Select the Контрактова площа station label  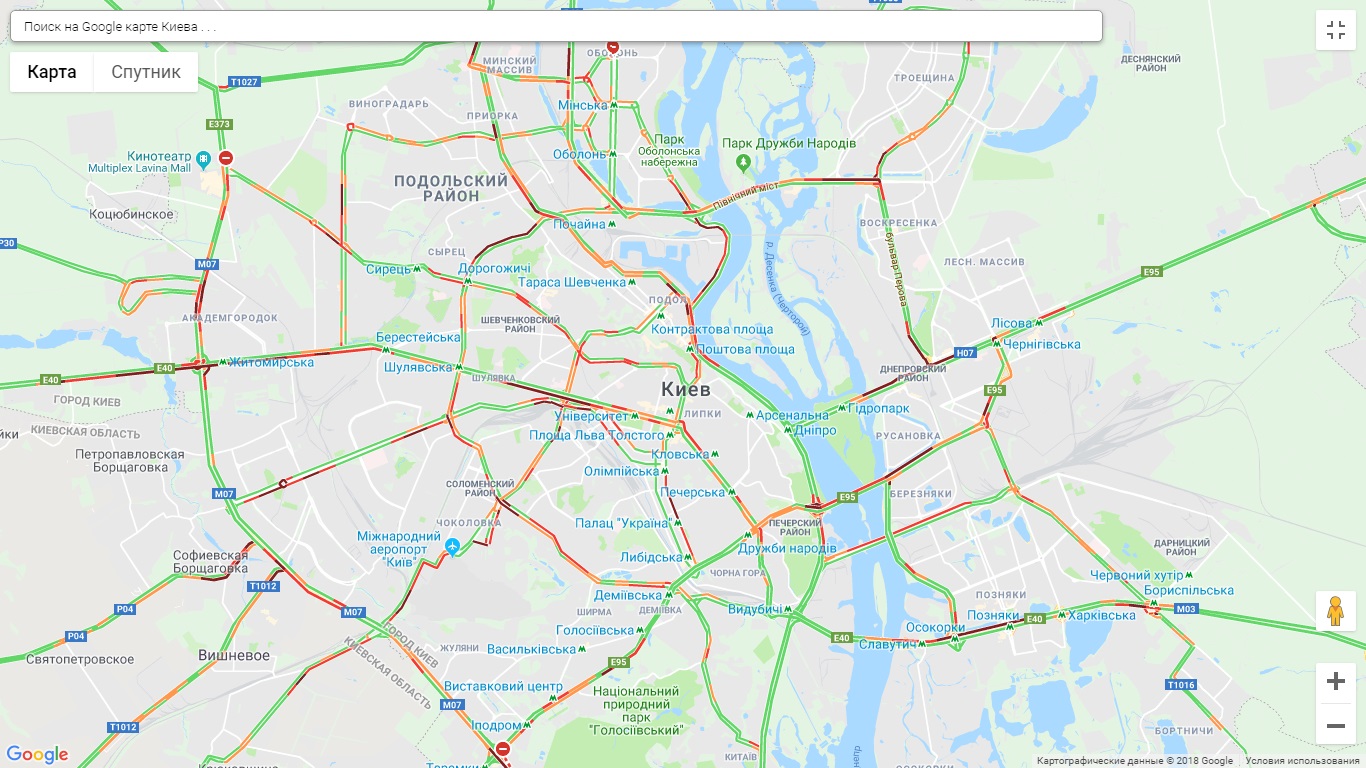(x=712, y=329)
